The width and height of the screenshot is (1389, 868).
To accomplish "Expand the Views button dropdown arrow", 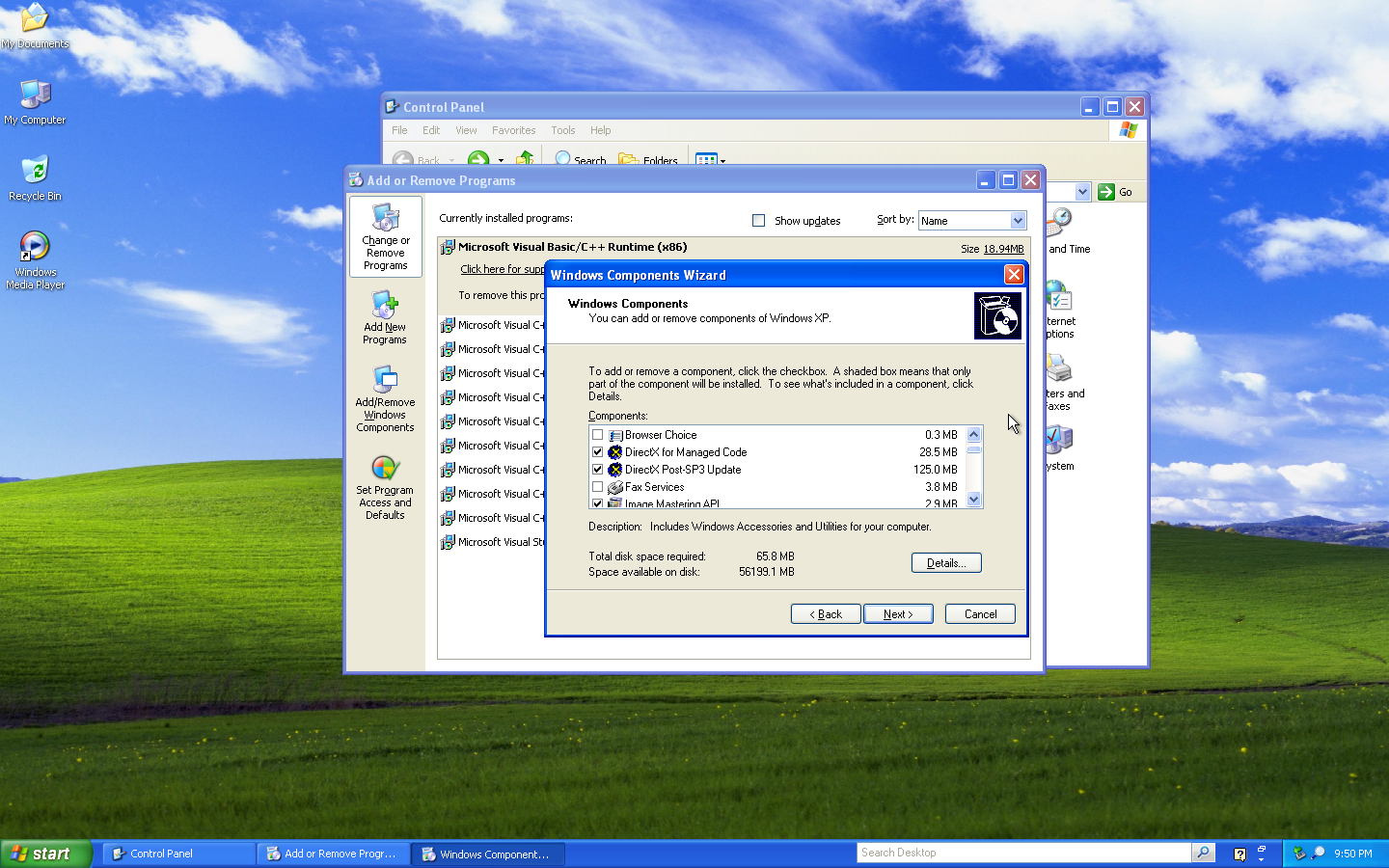I will (722, 161).
